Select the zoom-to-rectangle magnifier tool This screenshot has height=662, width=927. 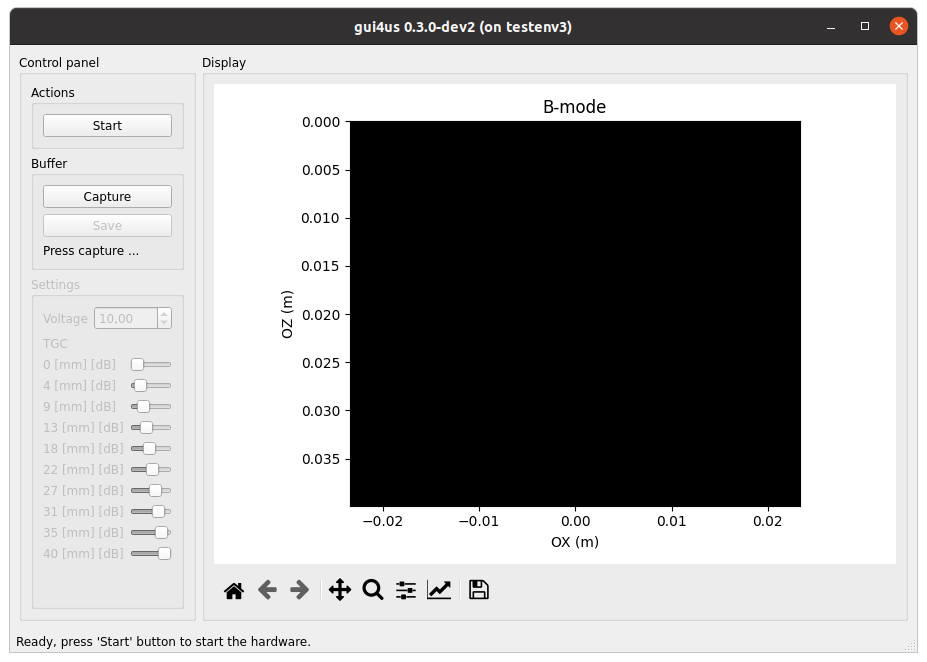coord(373,590)
